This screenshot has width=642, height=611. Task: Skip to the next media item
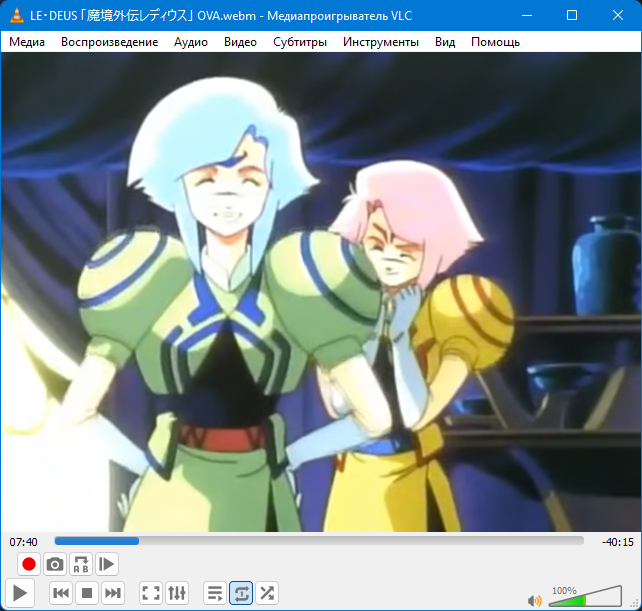pyautogui.click(x=113, y=593)
